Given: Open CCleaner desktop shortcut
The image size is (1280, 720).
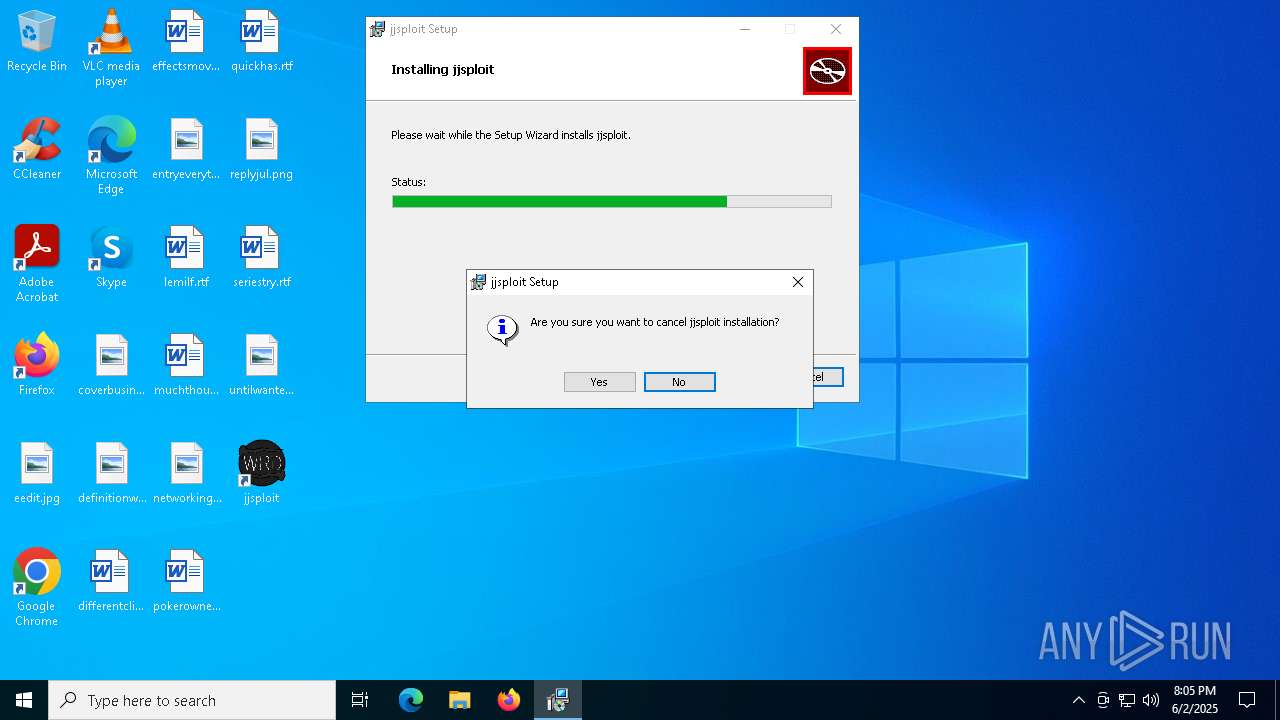Looking at the screenshot, I should coord(37,149).
